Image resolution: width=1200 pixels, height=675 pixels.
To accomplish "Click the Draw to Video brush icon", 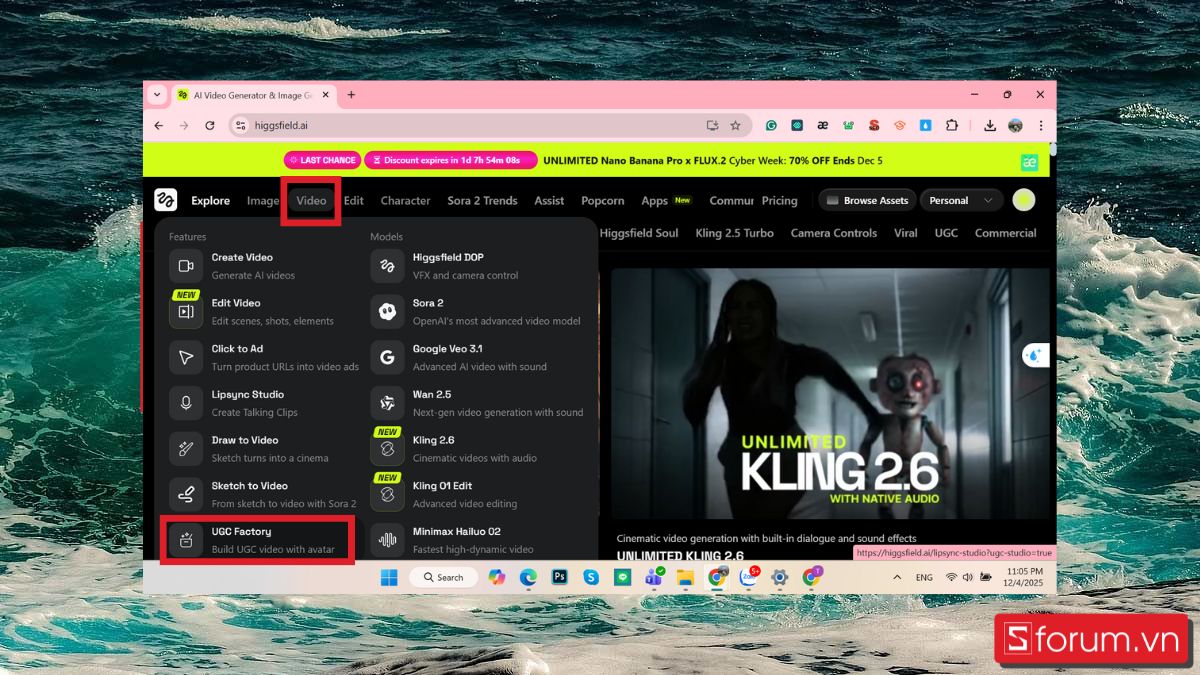I will pos(186,449).
